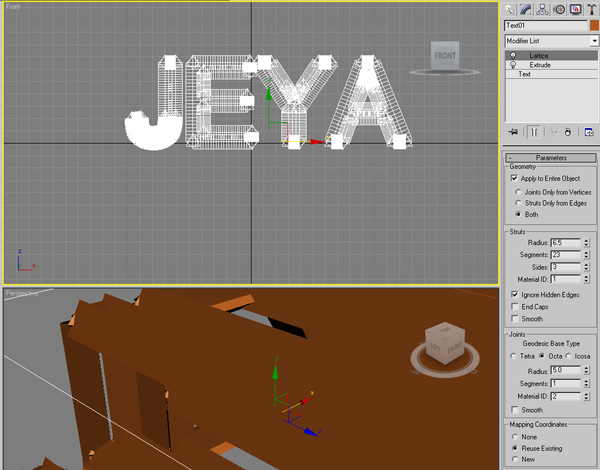Open the Motion command panel tab
The height and width of the screenshot is (470, 600).
pyautogui.click(x=559, y=9)
